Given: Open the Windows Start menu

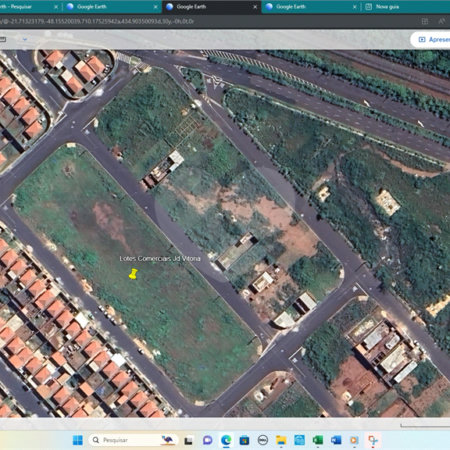Looking at the screenshot, I should 78,440.
